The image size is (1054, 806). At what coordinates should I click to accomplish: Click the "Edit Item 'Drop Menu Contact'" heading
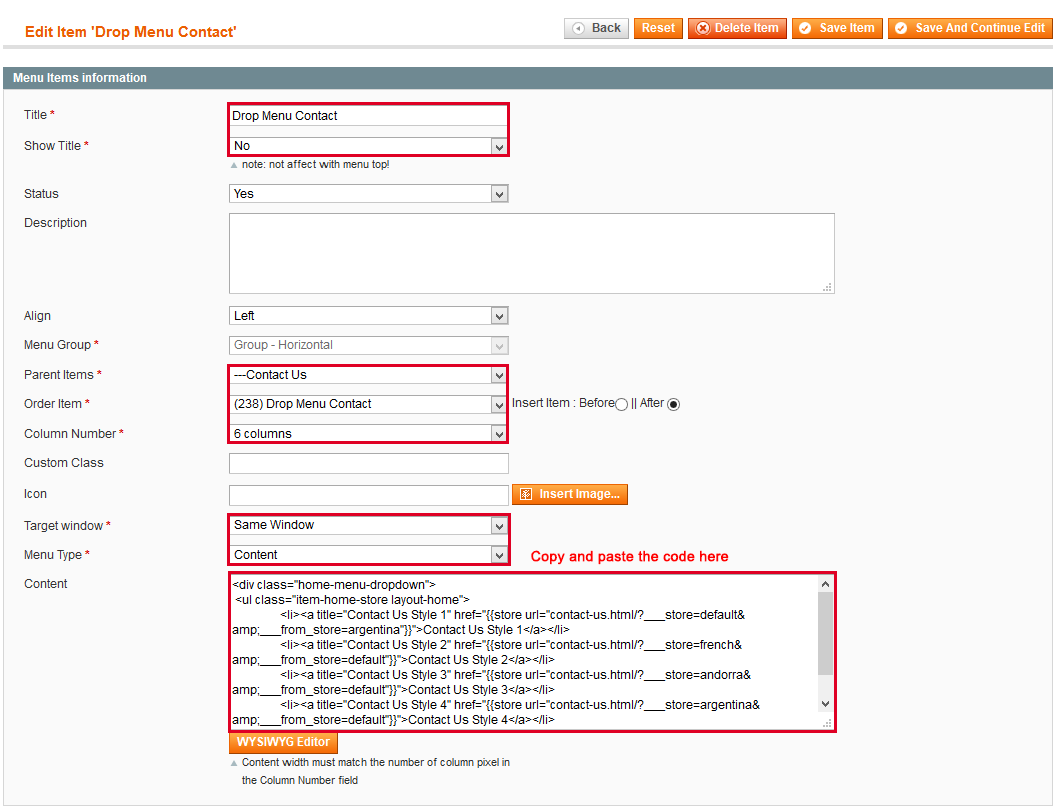[130, 32]
